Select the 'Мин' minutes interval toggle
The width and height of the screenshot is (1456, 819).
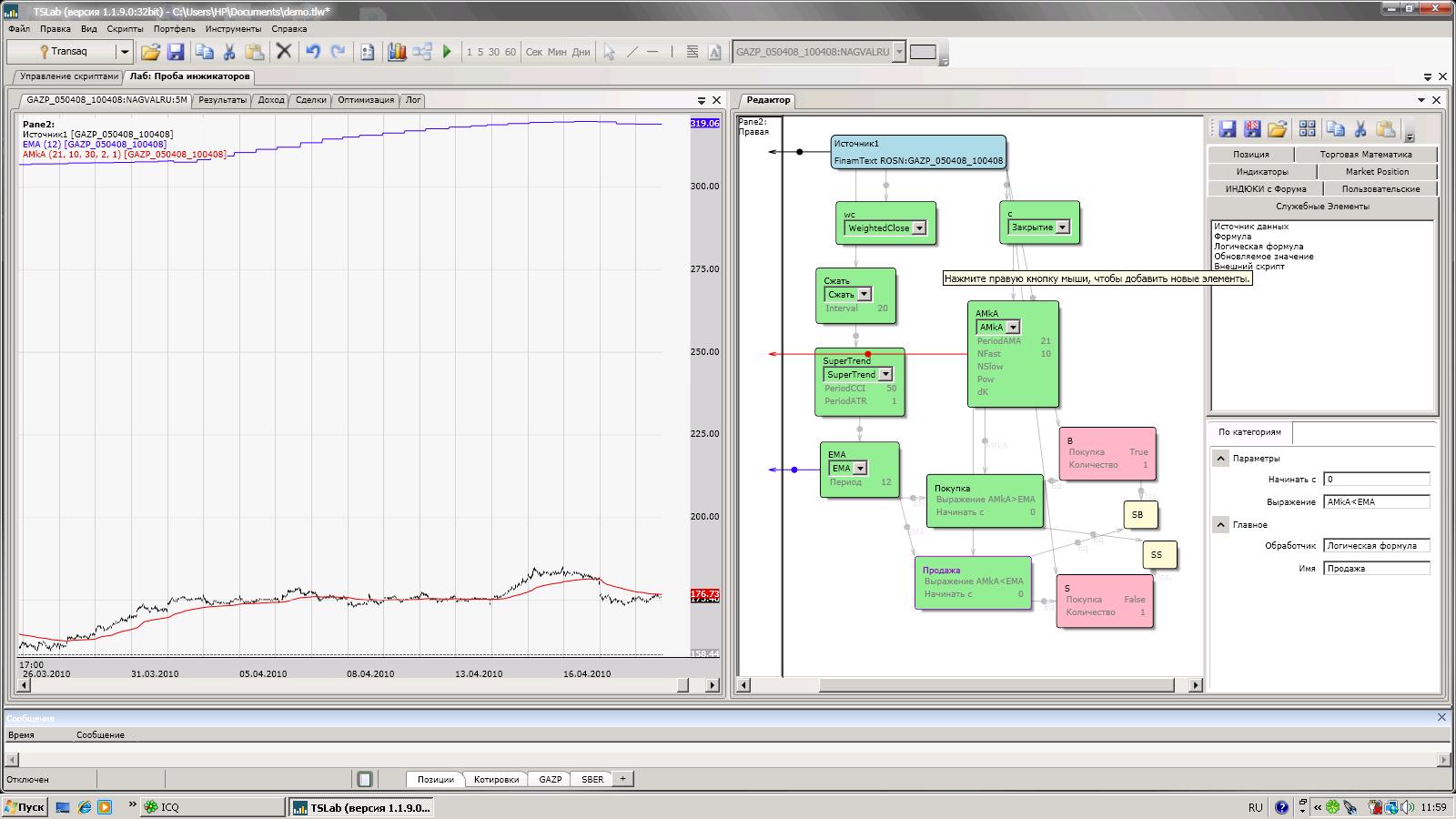coord(557,52)
